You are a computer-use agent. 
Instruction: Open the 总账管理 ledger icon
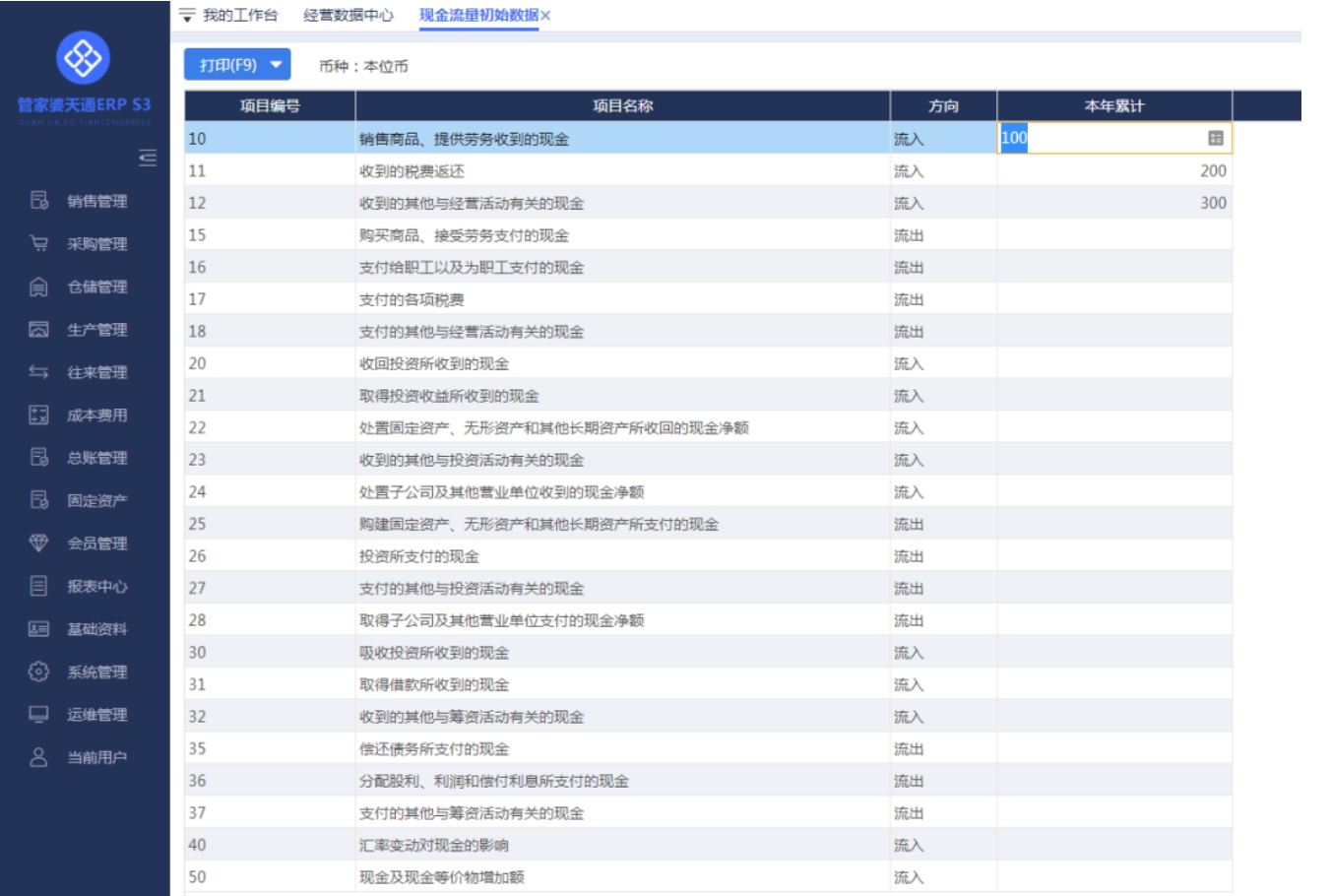pyautogui.click(x=38, y=457)
